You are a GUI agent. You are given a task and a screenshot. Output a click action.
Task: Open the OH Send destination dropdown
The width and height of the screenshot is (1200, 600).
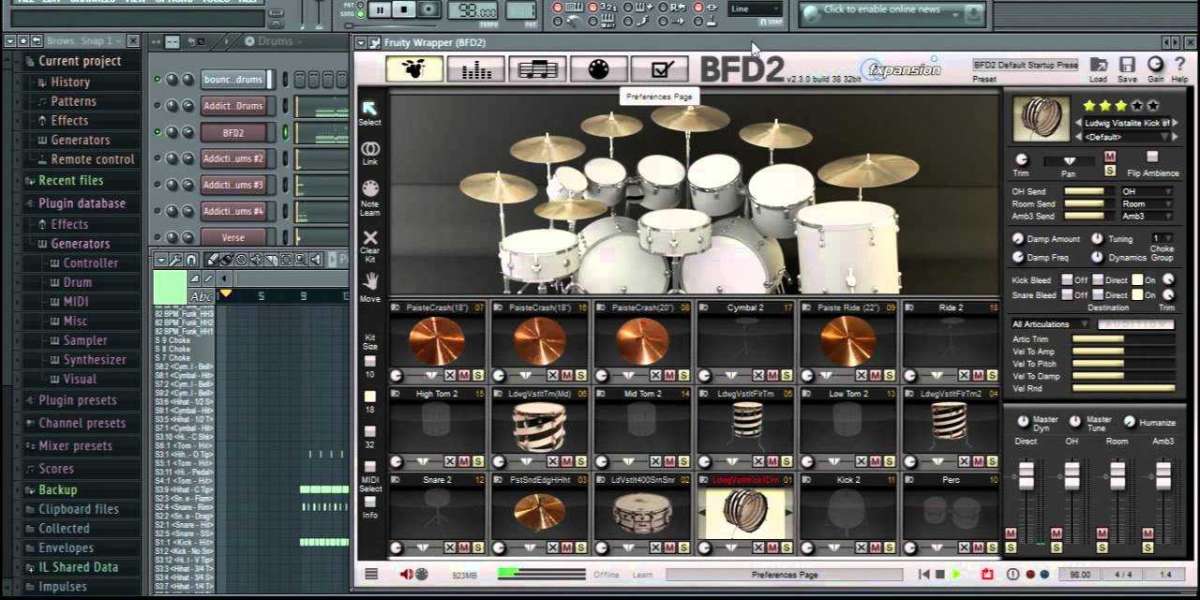coord(1145,191)
